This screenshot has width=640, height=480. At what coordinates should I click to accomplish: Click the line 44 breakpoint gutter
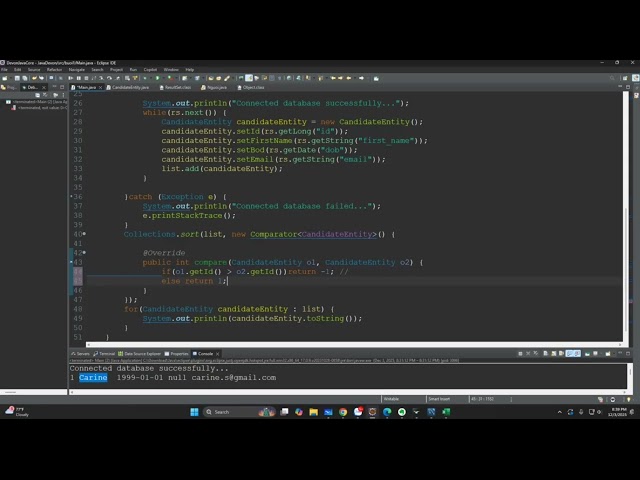(x=72, y=271)
